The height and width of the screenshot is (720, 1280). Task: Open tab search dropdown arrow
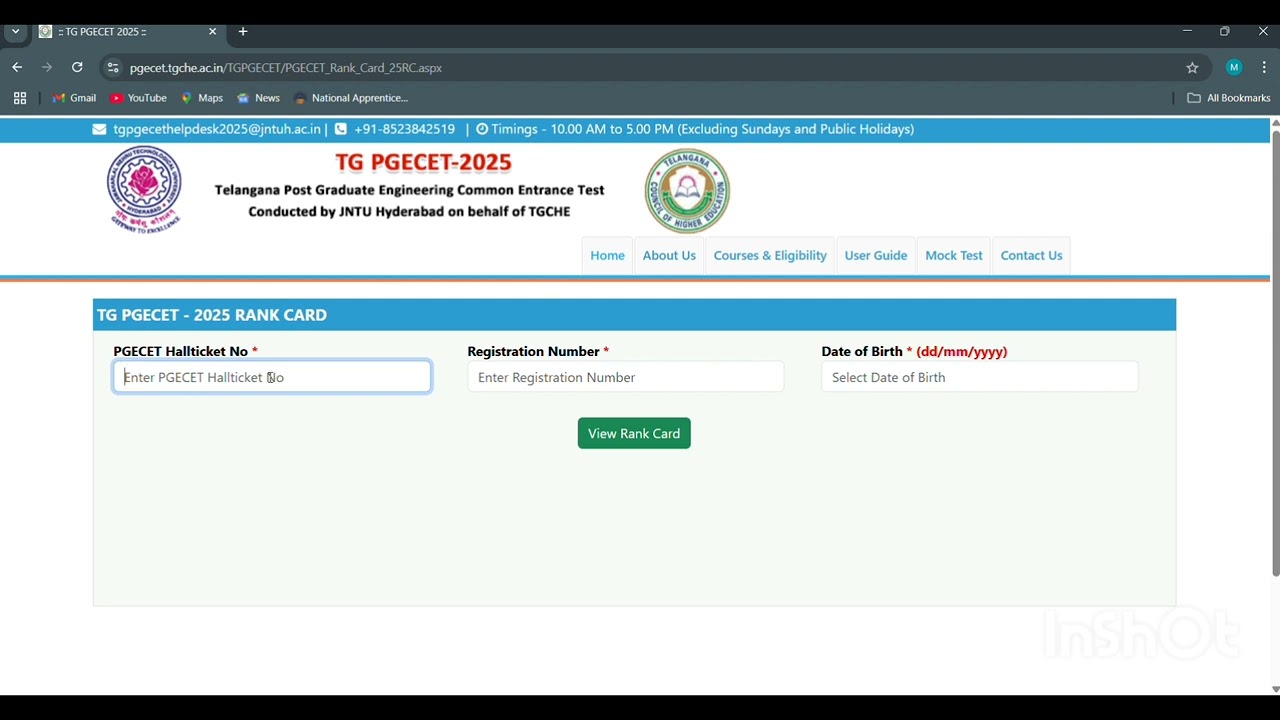point(15,31)
